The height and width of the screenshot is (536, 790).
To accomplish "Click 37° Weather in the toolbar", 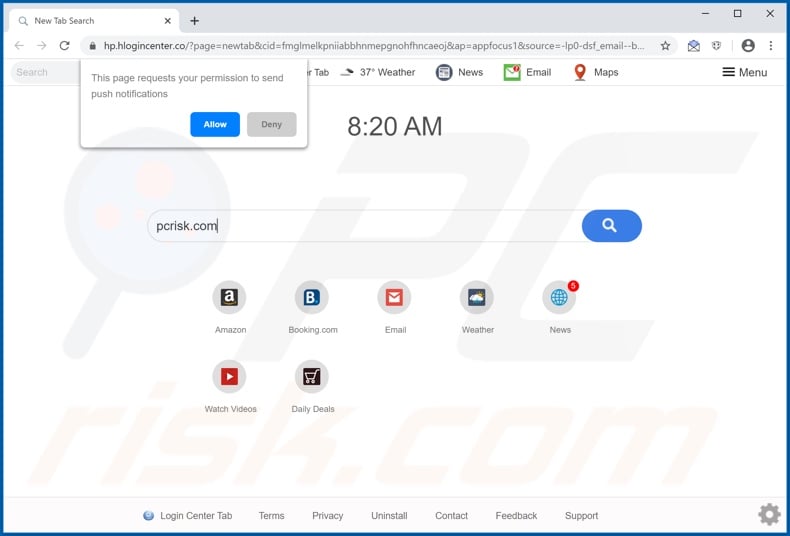I will (378, 73).
